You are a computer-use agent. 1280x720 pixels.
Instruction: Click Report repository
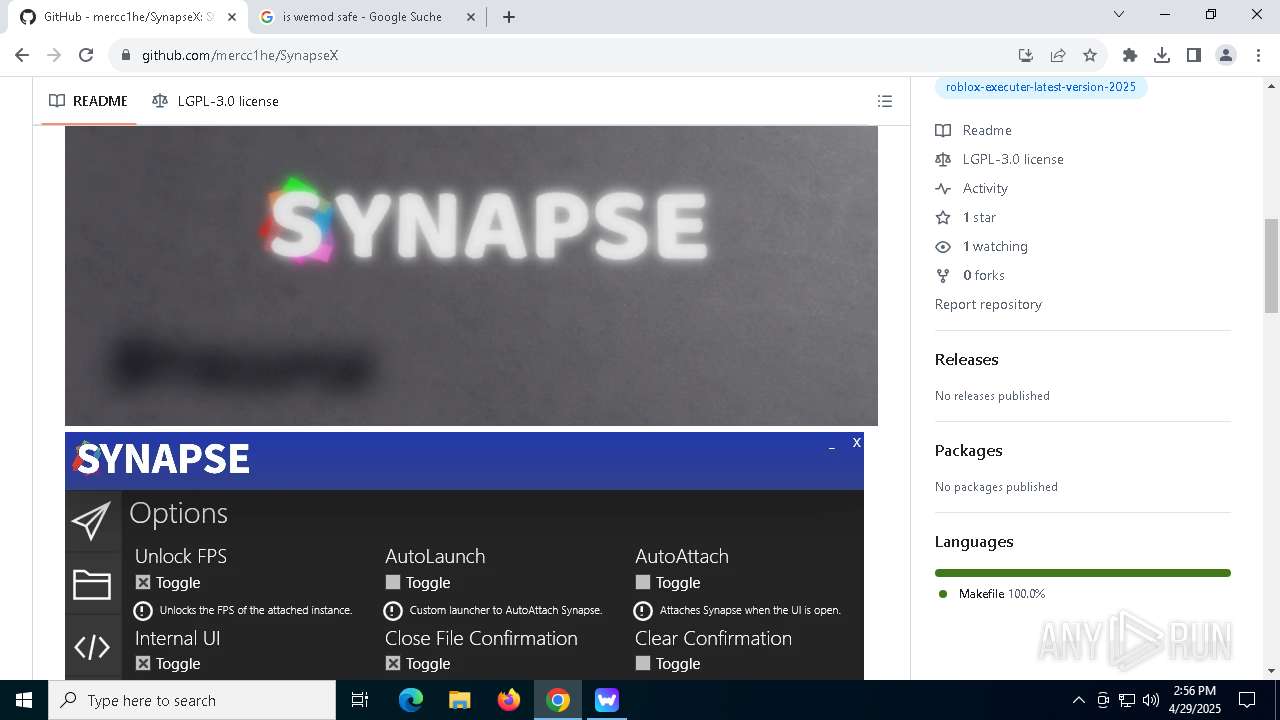coord(988,304)
